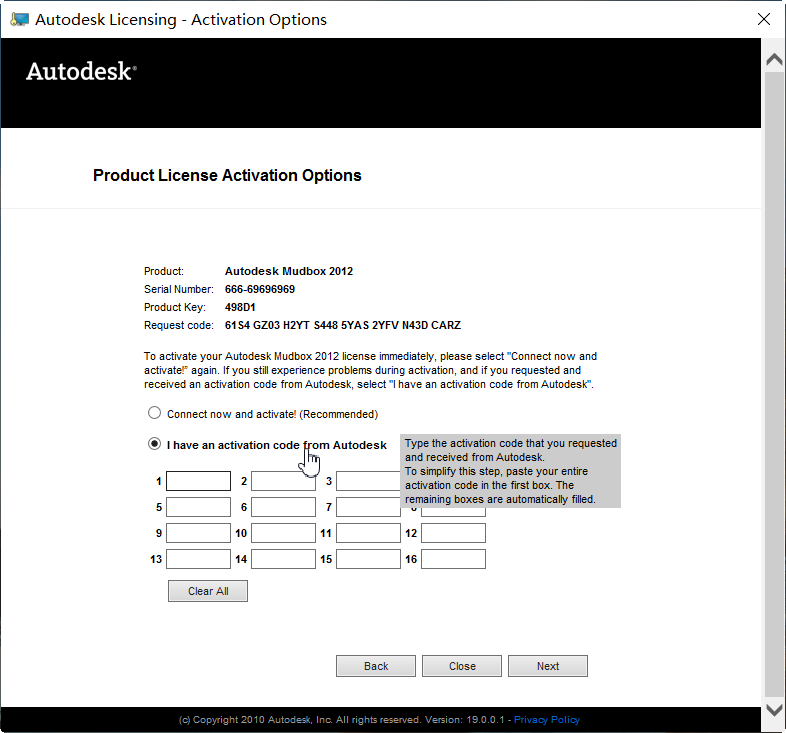Click scrollbar up arrow
Screen dimensions: 786x733
pos(774,60)
